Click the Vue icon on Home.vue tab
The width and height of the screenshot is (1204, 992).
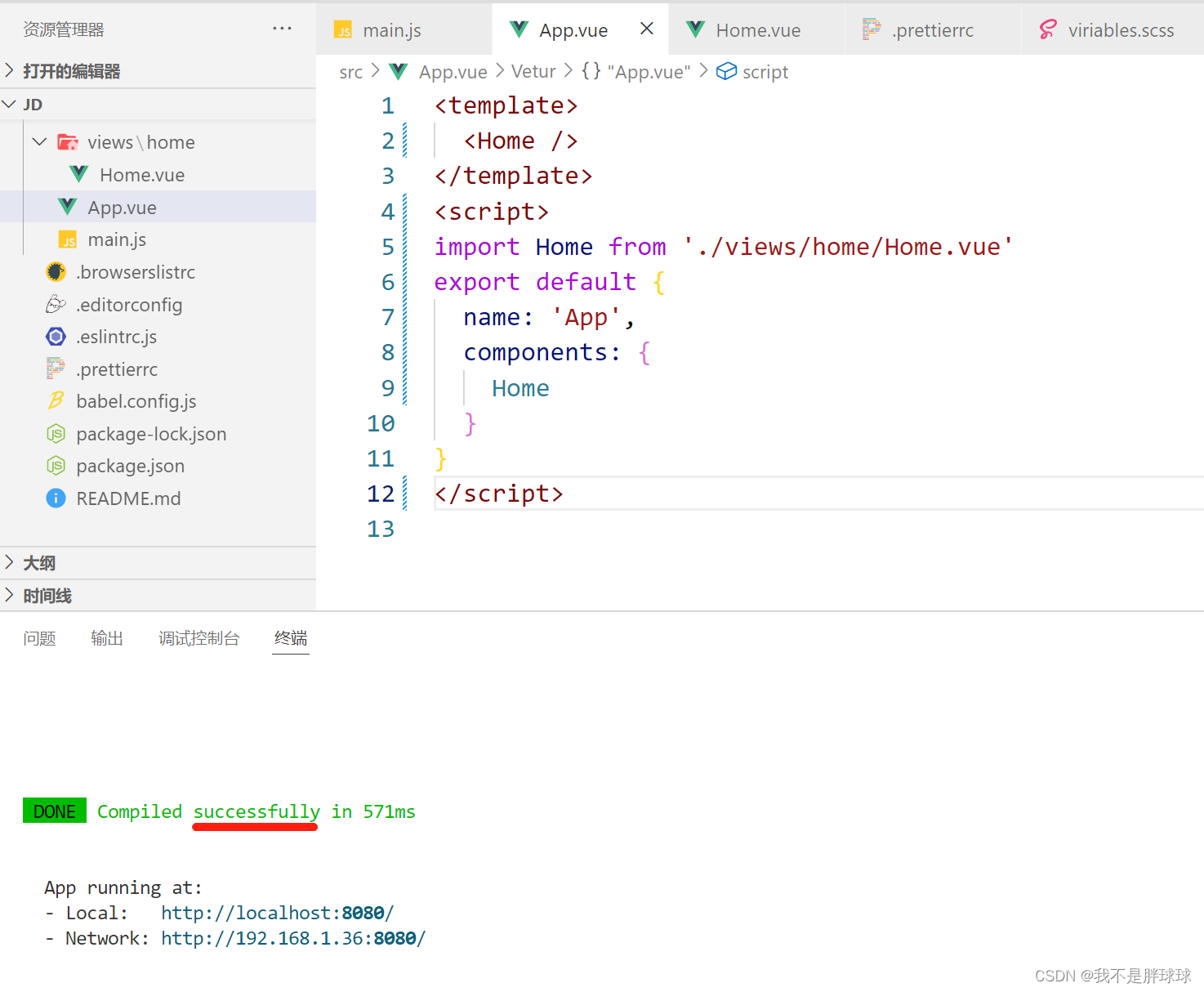tap(695, 29)
